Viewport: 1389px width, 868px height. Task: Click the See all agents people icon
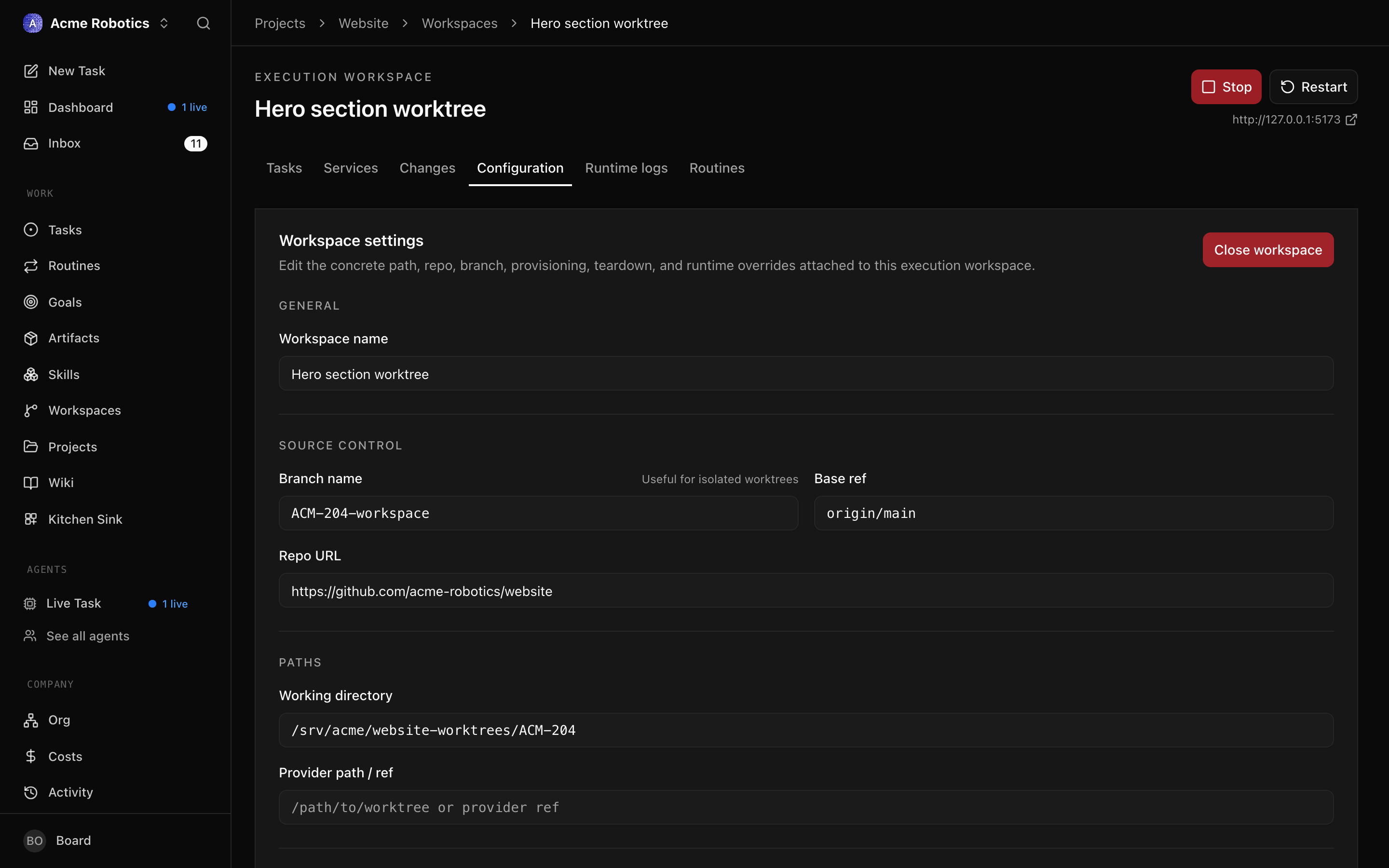pos(30,636)
